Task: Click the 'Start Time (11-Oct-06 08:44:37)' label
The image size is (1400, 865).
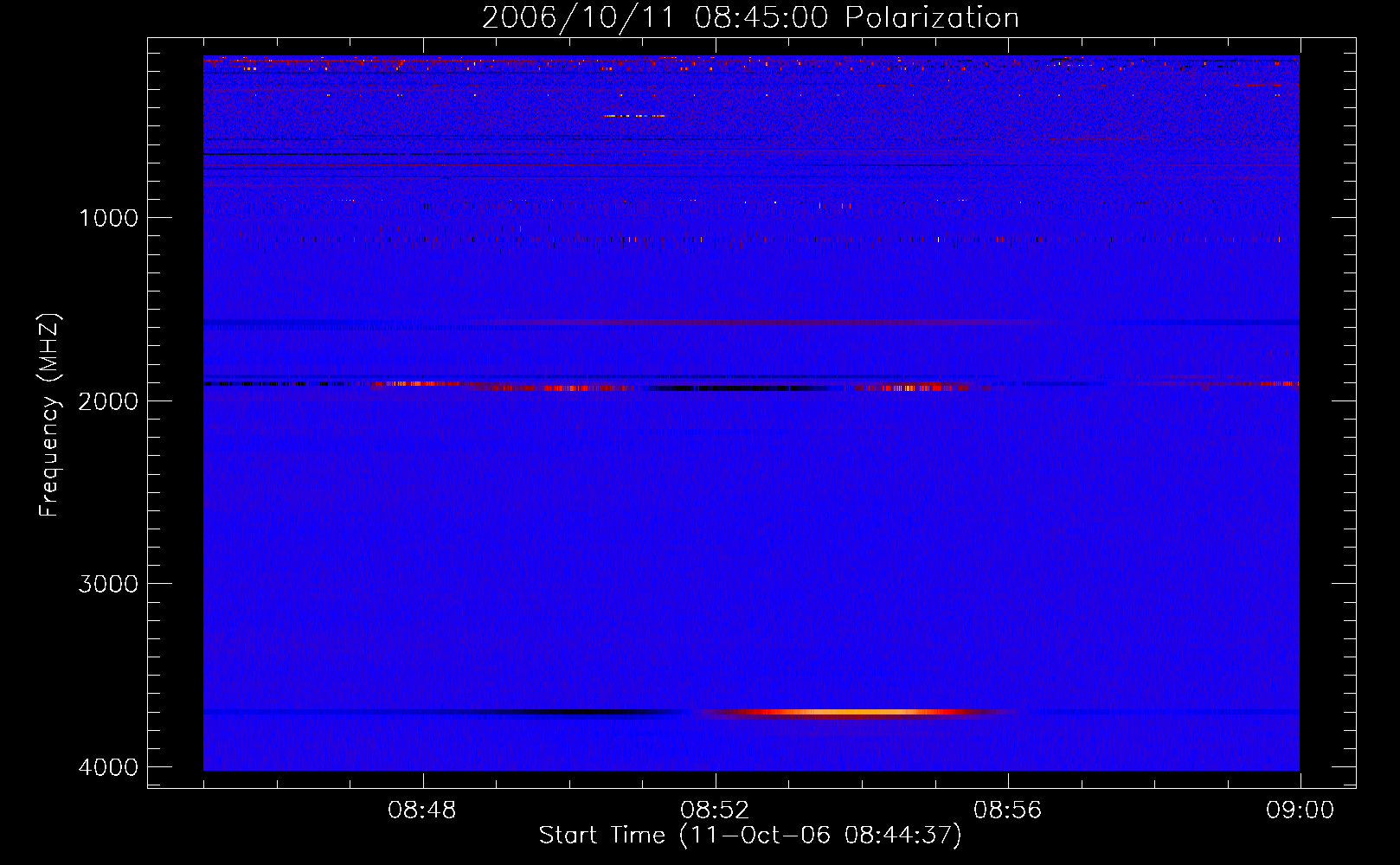Action: tap(750, 836)
